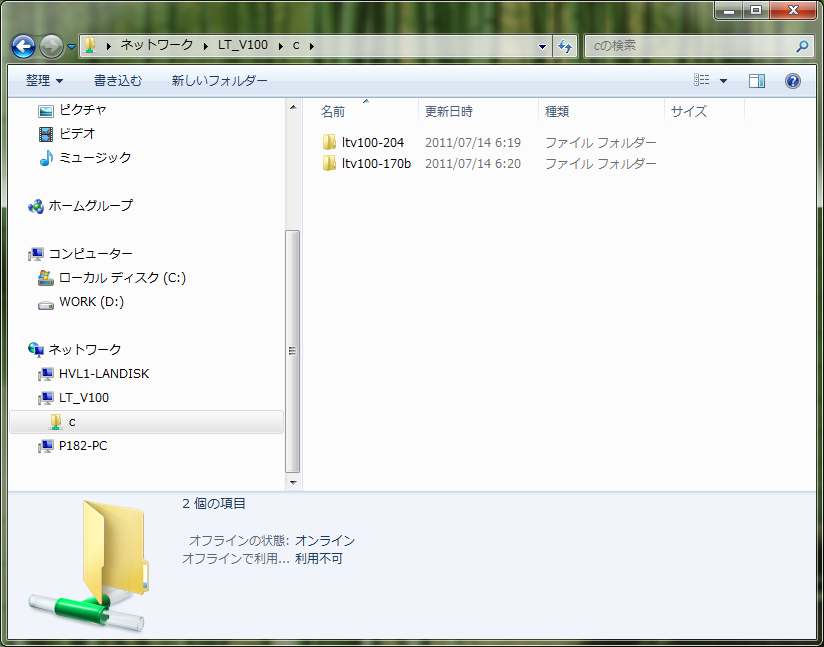The width and height of the screenshot is (824, 647).
Task: Open the WORK (D:) drive
Action: (x=91, y=302)
